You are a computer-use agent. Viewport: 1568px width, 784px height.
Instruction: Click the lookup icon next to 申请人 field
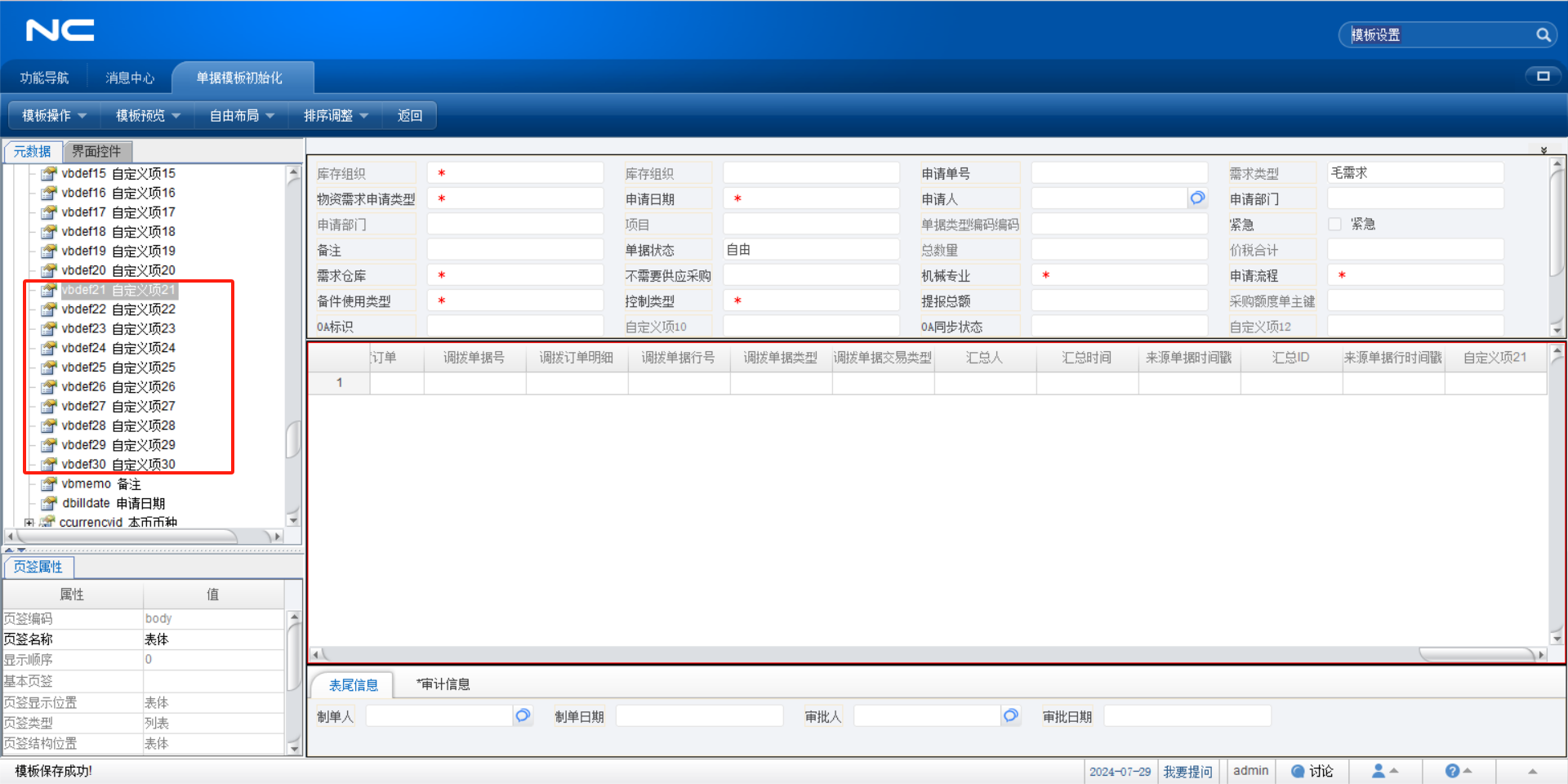pos(1197,198)
